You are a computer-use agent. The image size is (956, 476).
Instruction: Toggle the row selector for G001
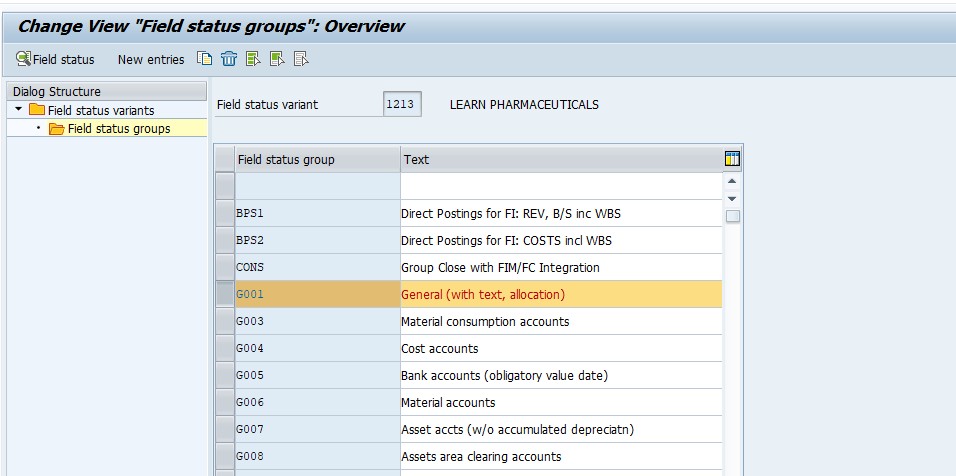[225, 294]
